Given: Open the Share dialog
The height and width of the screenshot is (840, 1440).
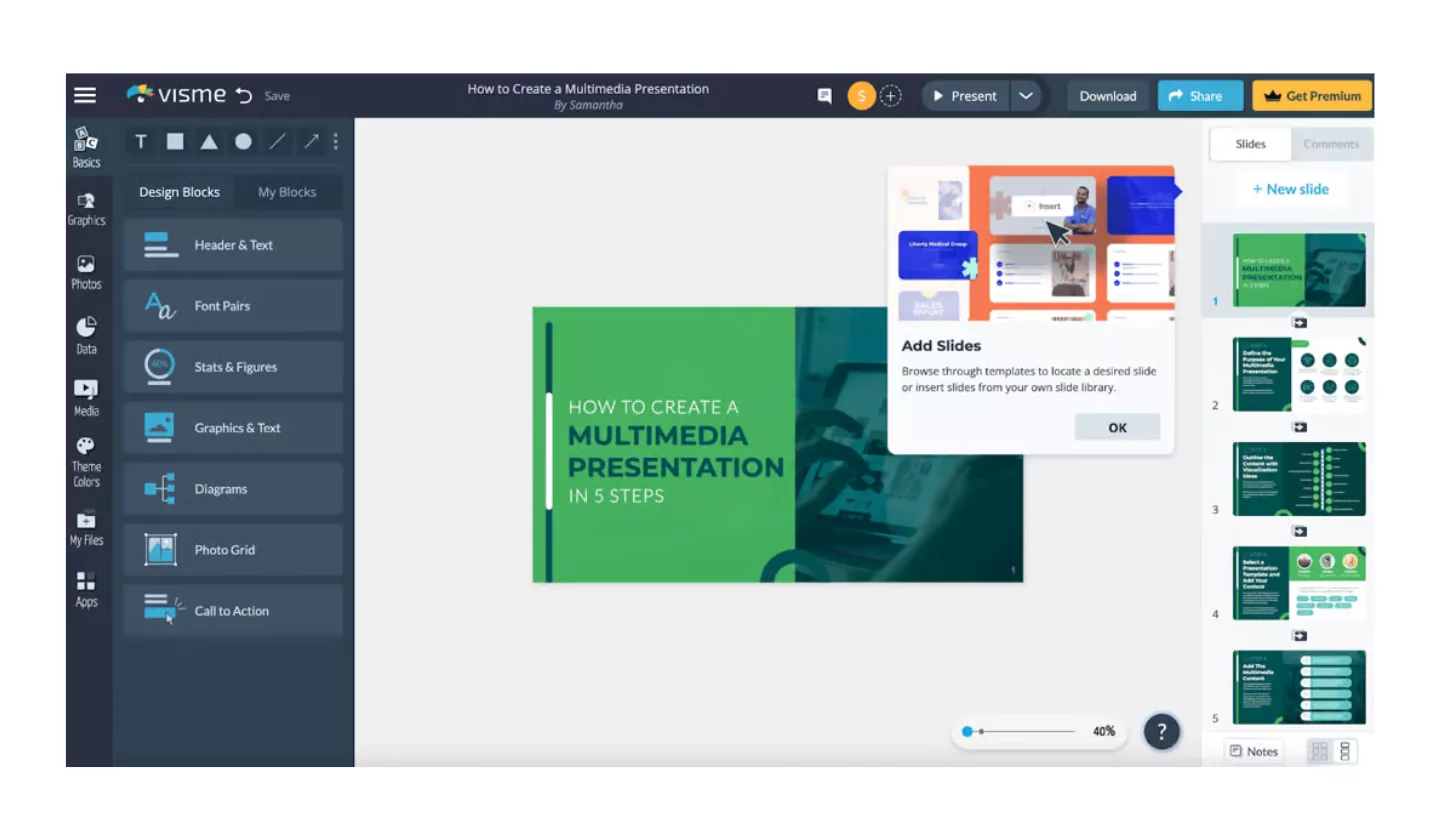Looking at the screenshot, I should [x=1199, y=95].
